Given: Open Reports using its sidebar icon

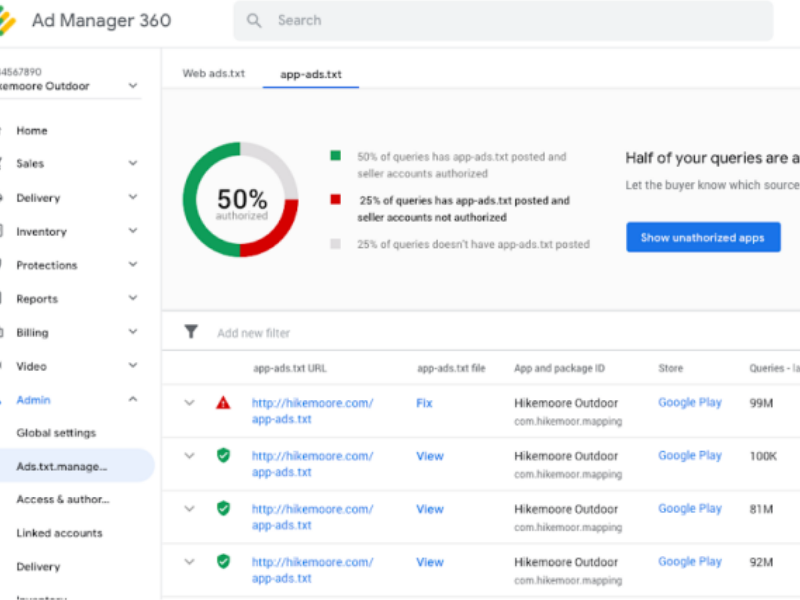Looking at the screenshot, I should pos(4,298).
